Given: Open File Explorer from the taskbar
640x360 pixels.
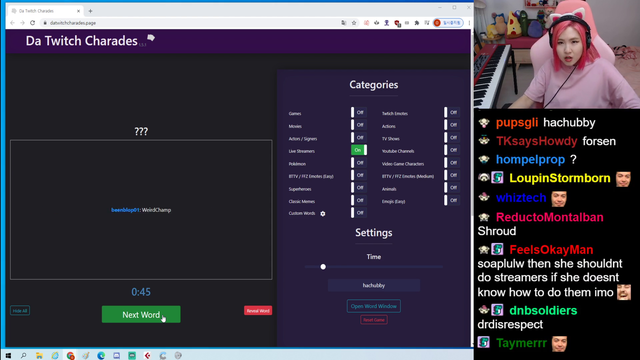Looking at the screenshot, I should pos(39,356).
